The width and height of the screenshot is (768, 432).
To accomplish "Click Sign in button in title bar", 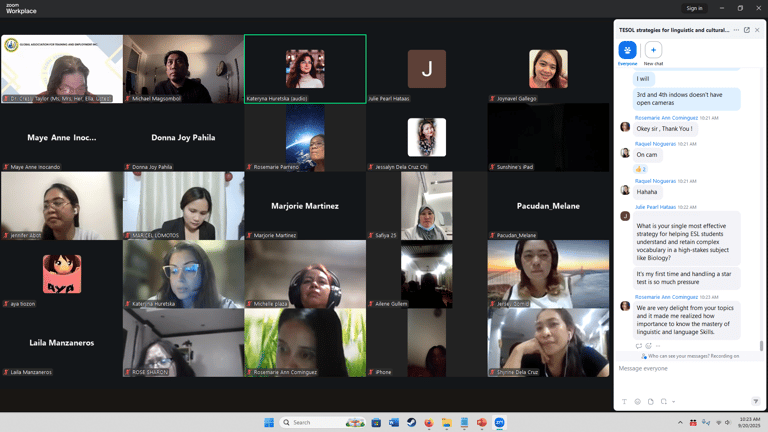I will pos(694,8).
